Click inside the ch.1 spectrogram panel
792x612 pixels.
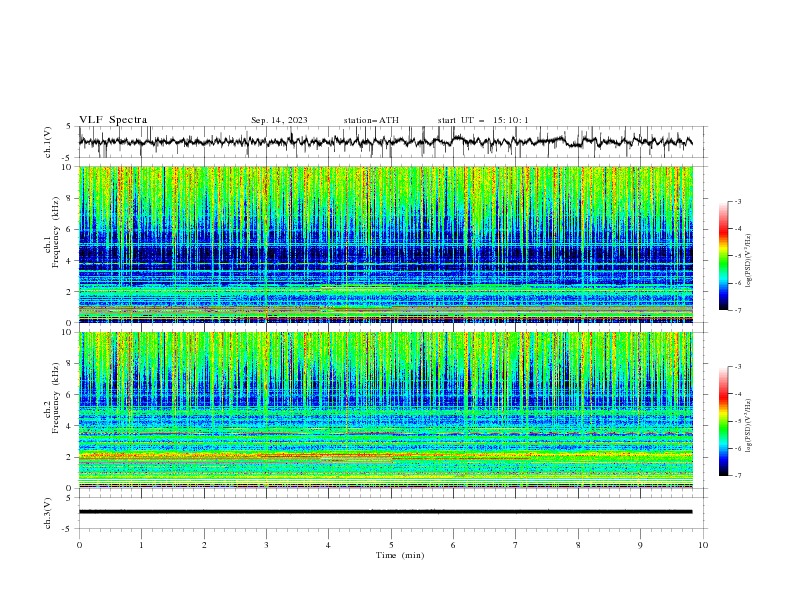(386, 244)
